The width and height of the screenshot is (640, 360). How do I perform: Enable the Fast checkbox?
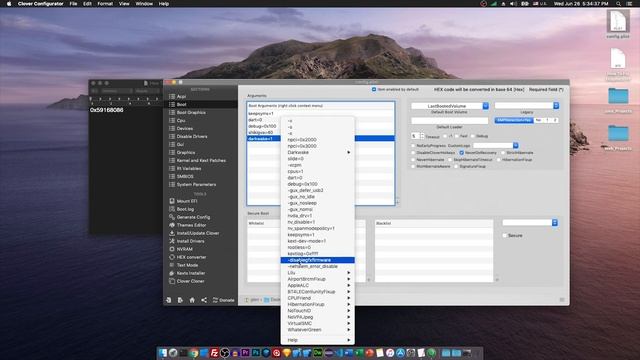pyautogui.click(x=457, y=136)
